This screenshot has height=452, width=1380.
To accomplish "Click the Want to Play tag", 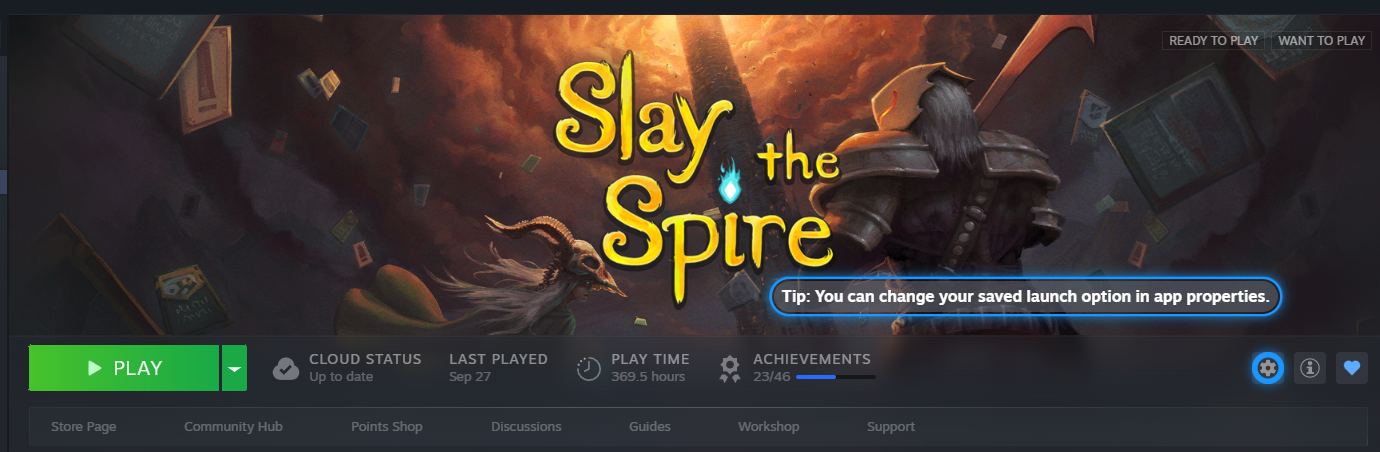I will 1321,41.
